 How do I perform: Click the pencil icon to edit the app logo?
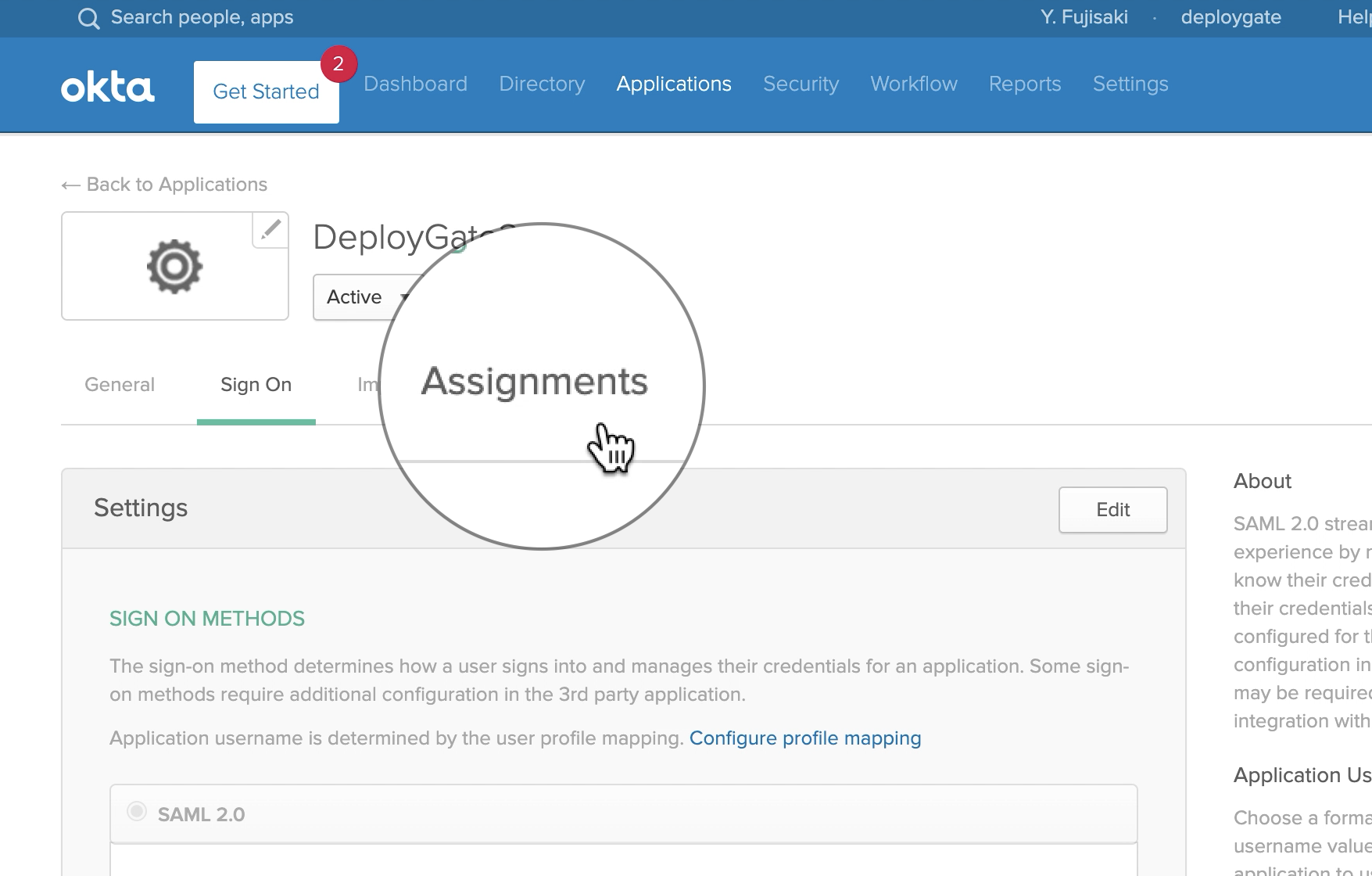click(x=270, y=230)
